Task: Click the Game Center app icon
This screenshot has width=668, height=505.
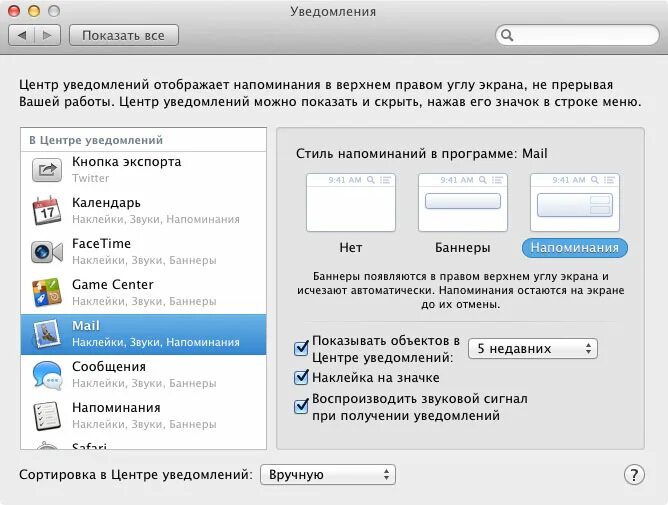Action: [x=47, y=293]
